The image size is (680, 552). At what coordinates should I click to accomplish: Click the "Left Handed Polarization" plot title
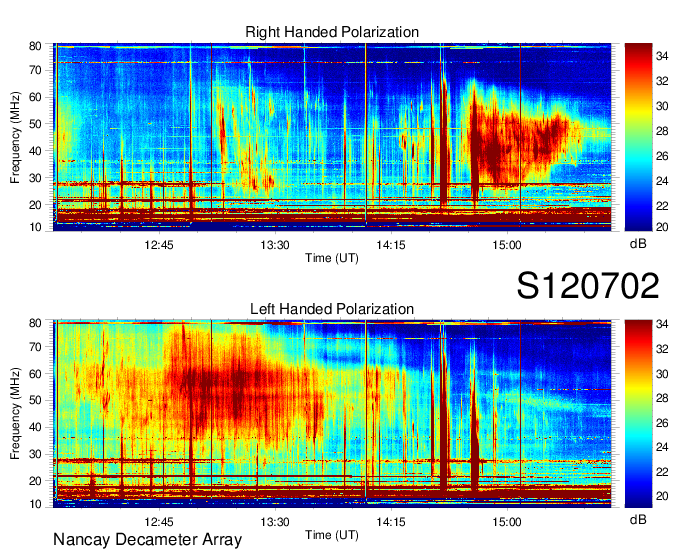(332, 309)
